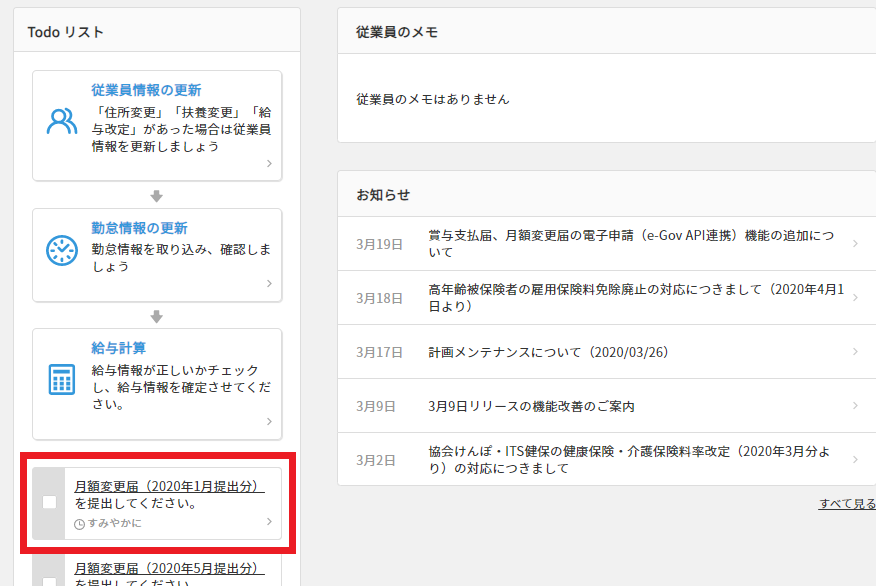Open the 給与計算 card chevron
This screenshot has width=876, height=586.
pos(269,422)
